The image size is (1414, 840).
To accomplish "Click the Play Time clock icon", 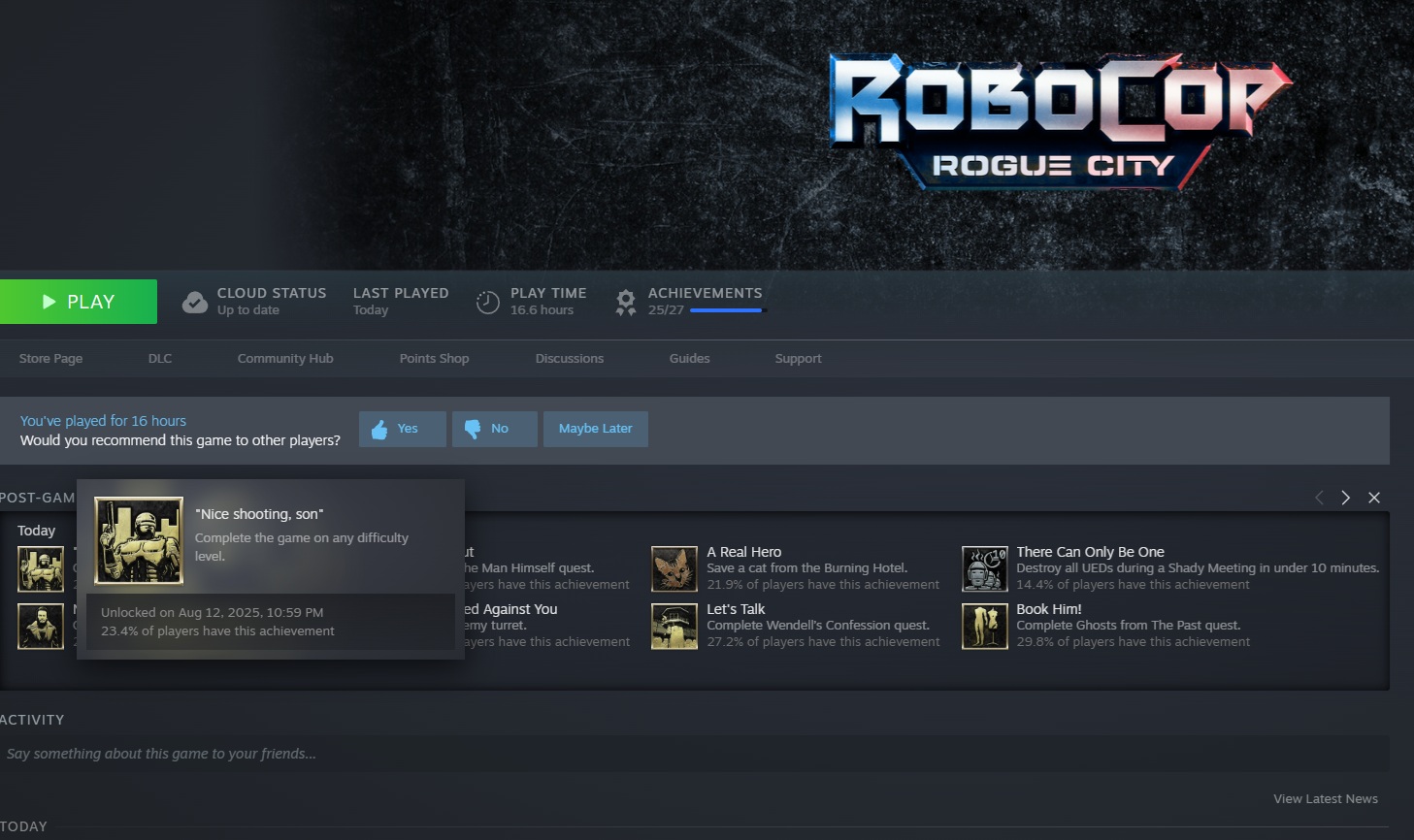I will (x=488, y=303).
